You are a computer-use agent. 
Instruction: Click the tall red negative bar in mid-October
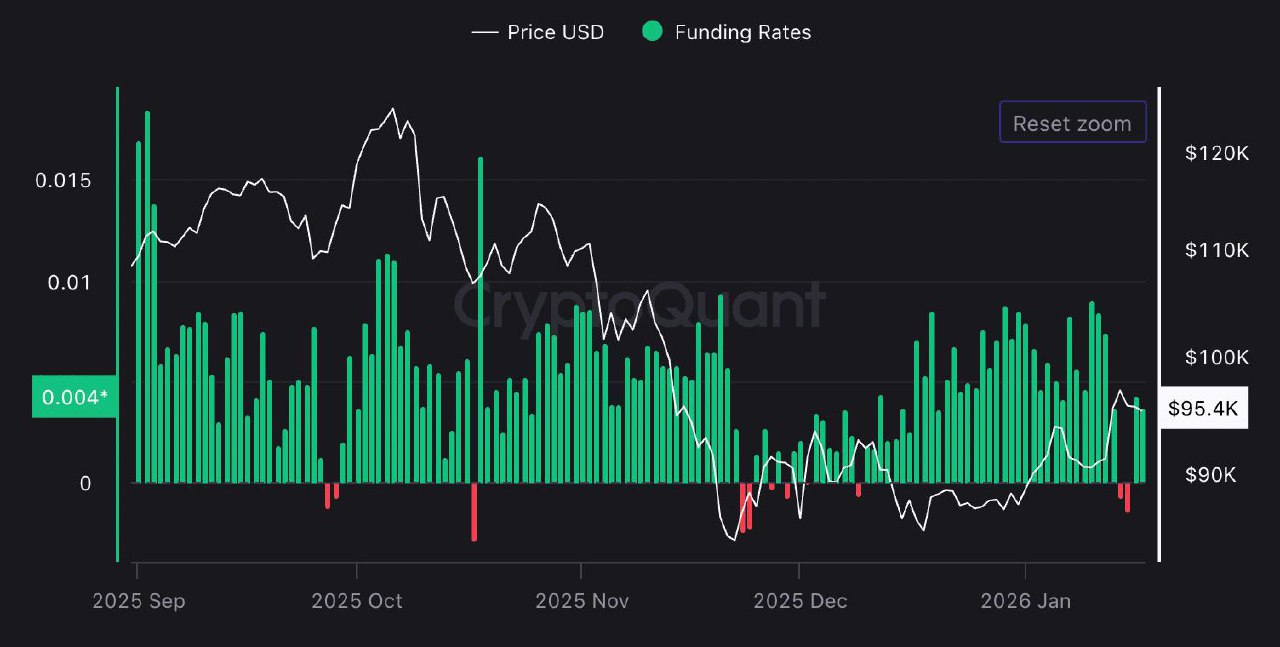coord(474,512)
